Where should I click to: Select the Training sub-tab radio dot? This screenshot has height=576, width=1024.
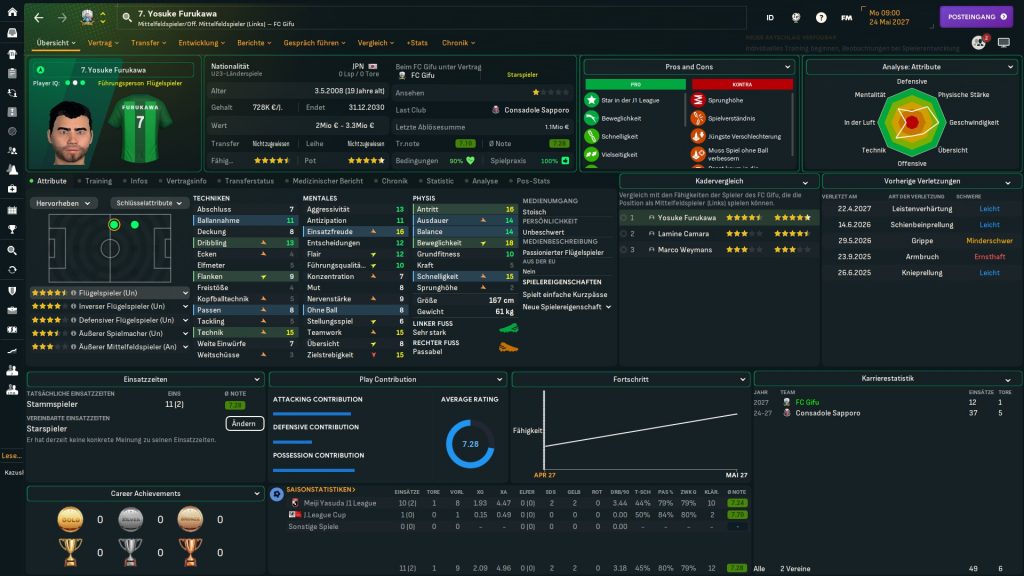[78, 181]
